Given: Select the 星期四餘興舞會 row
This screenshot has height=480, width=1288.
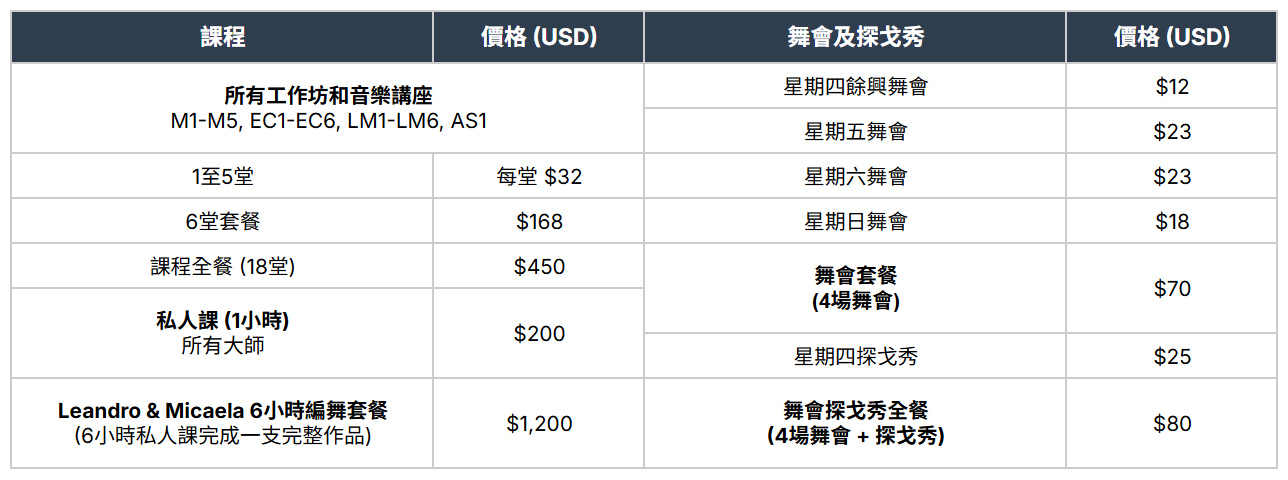Looking at the screenshot, I should click(x=855, y=87).
